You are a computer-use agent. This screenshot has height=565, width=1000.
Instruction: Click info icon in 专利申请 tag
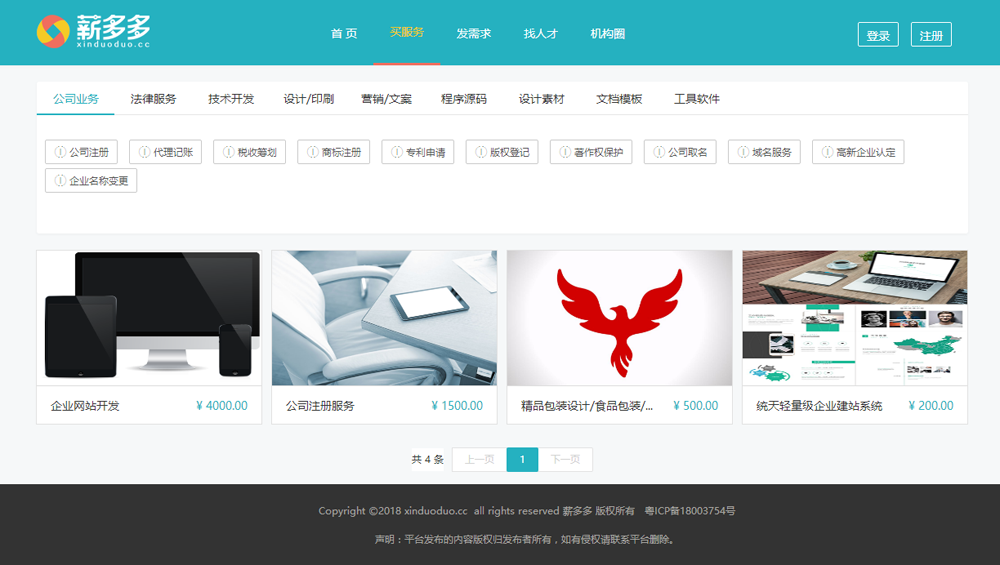click(x=397, y=152)
